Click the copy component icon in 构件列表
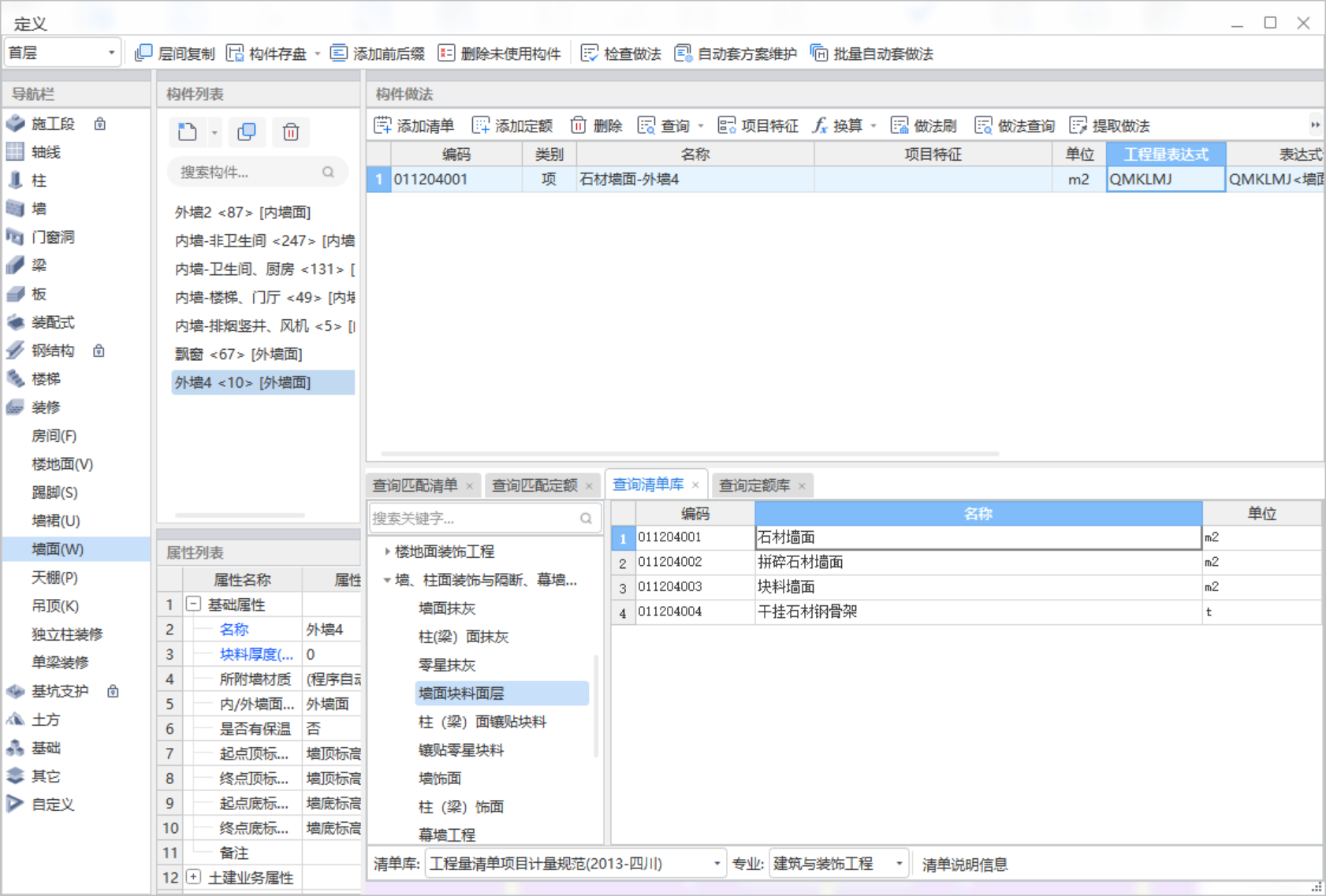Screen dimensions: 1326x896 [x=247, y=132]
